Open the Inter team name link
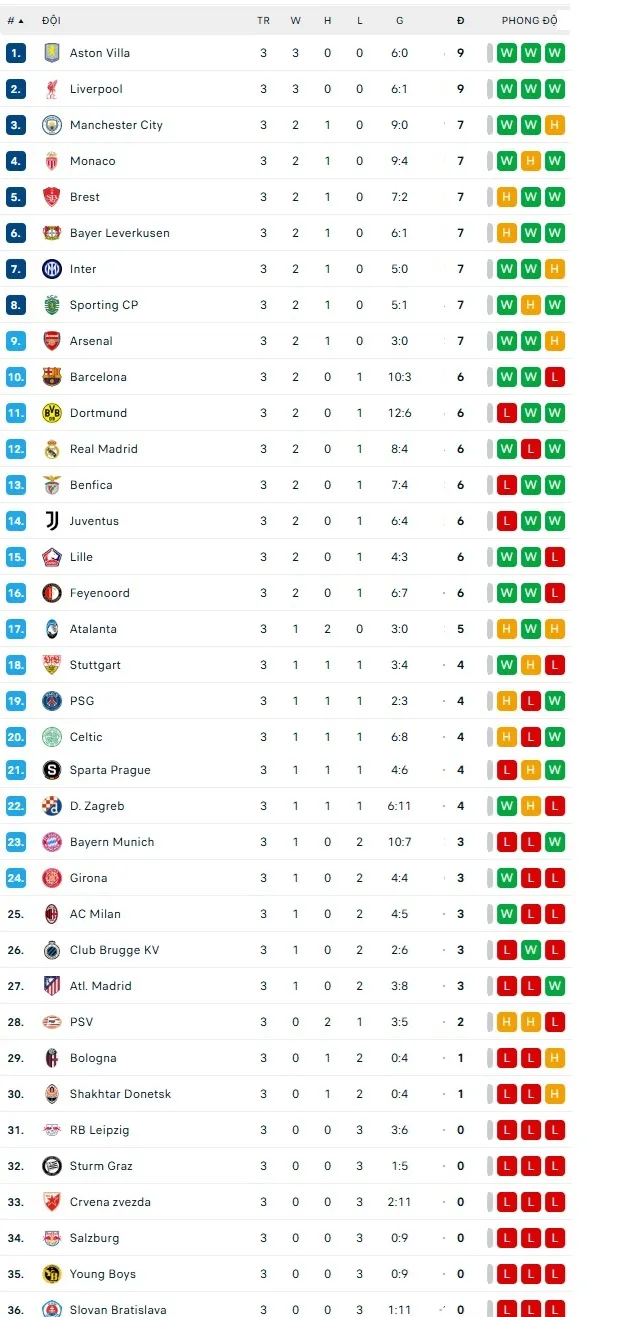 [x=83, y=269]
